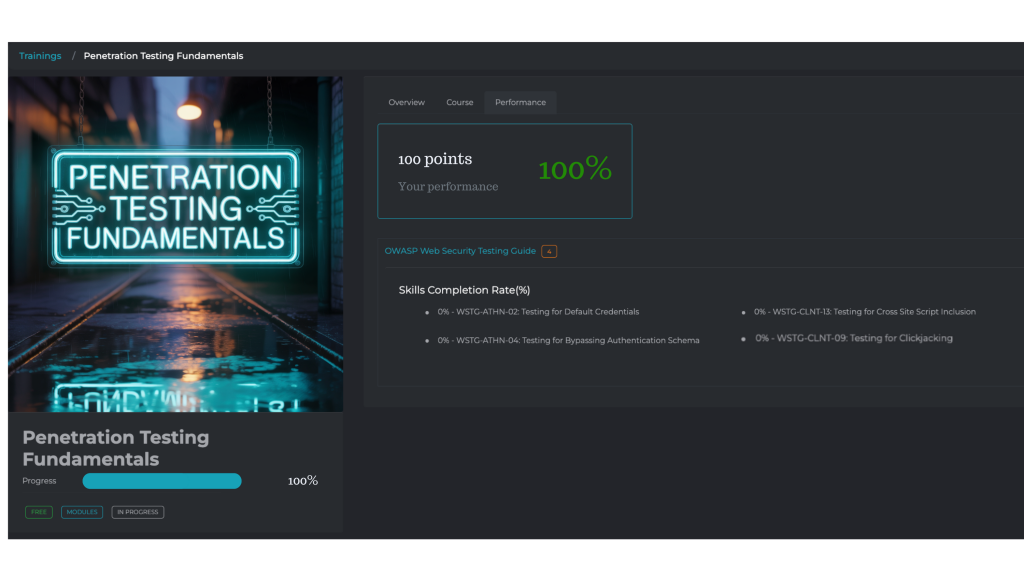Go back to Trainings breadcrumb
Viewport: 1024px width, 576px height.
tap(40, 56)
